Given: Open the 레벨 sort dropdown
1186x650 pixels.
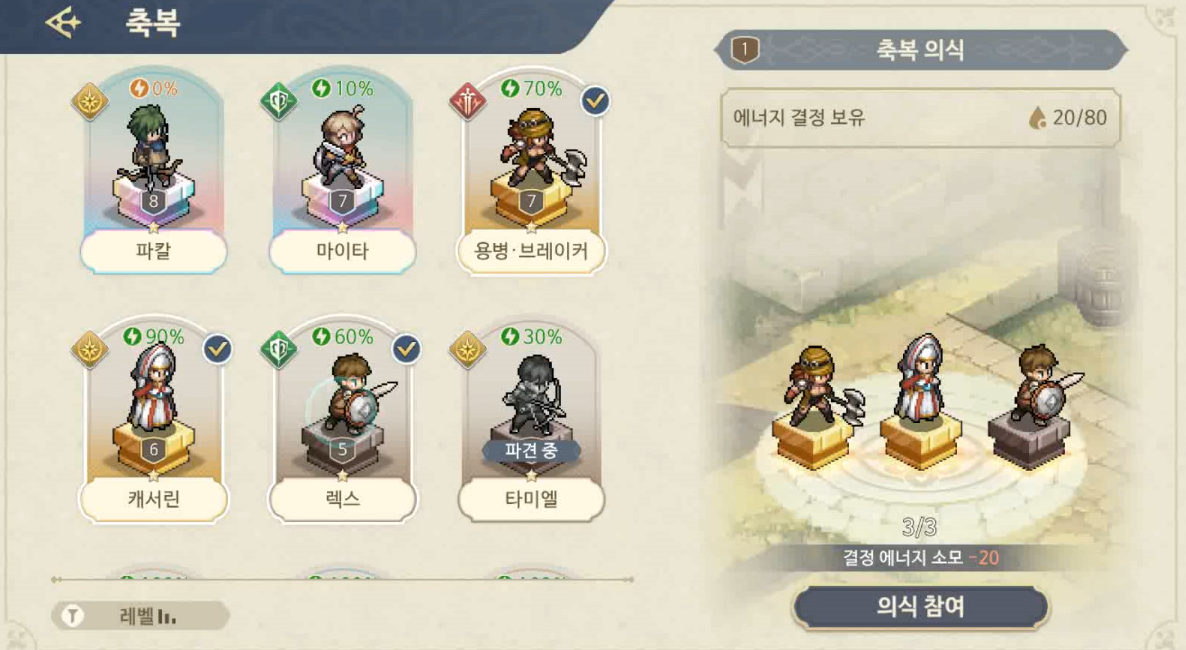Looking at the screenshot, I should pos(141,616).
